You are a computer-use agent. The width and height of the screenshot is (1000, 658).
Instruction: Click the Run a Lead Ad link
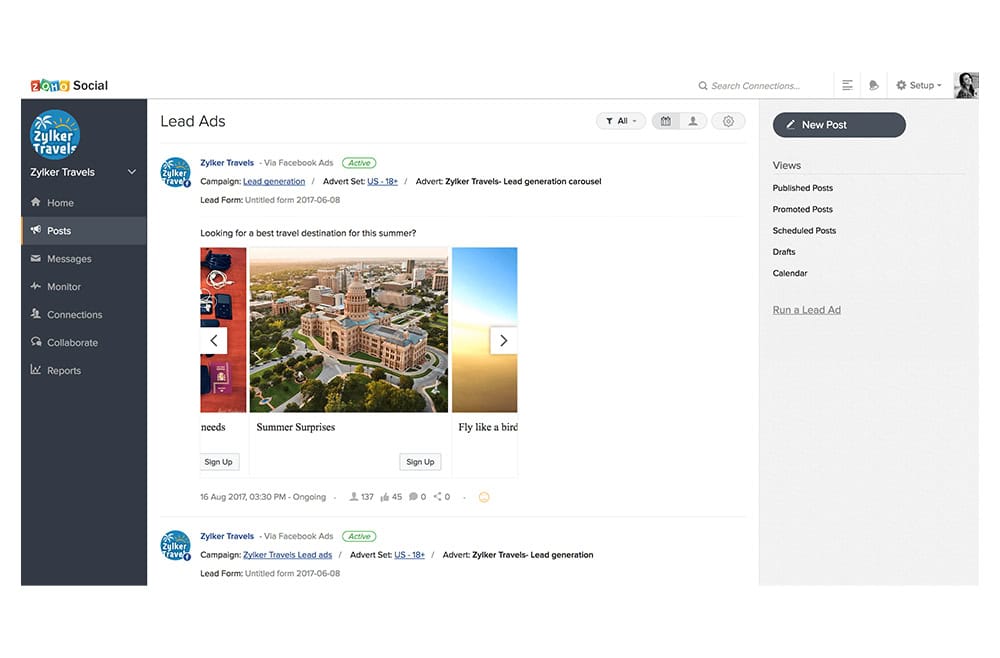(806, 310)
